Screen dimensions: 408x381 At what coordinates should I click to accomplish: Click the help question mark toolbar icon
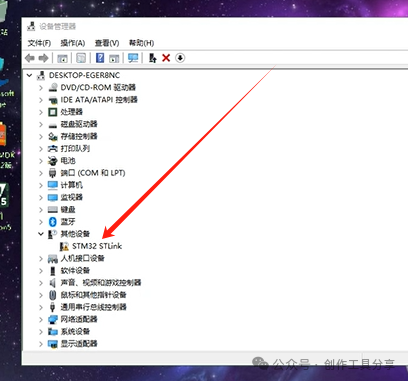pyautogui.click(x=100, y=58)
